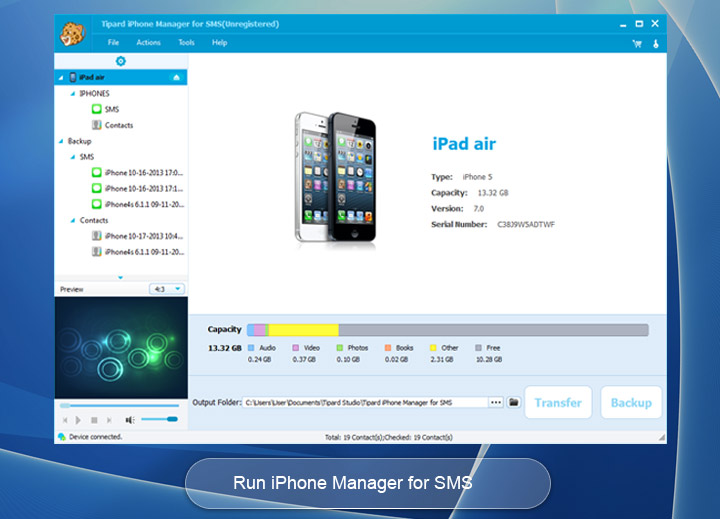Screen dimensions: 720x519
Task: Collapse the IPHONES tree node
Action: [x=73, y=94]
